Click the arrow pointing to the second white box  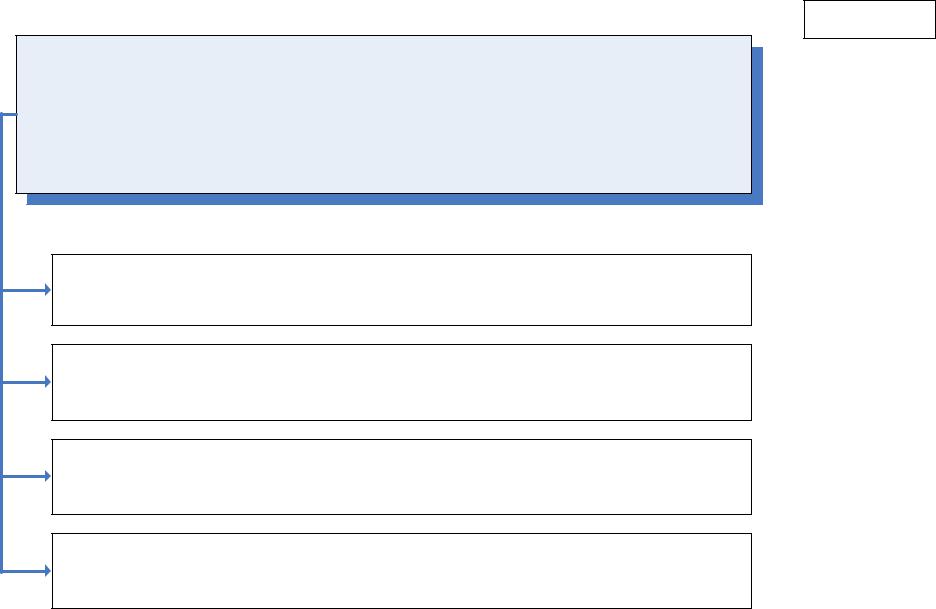click(x=26, y=382)
